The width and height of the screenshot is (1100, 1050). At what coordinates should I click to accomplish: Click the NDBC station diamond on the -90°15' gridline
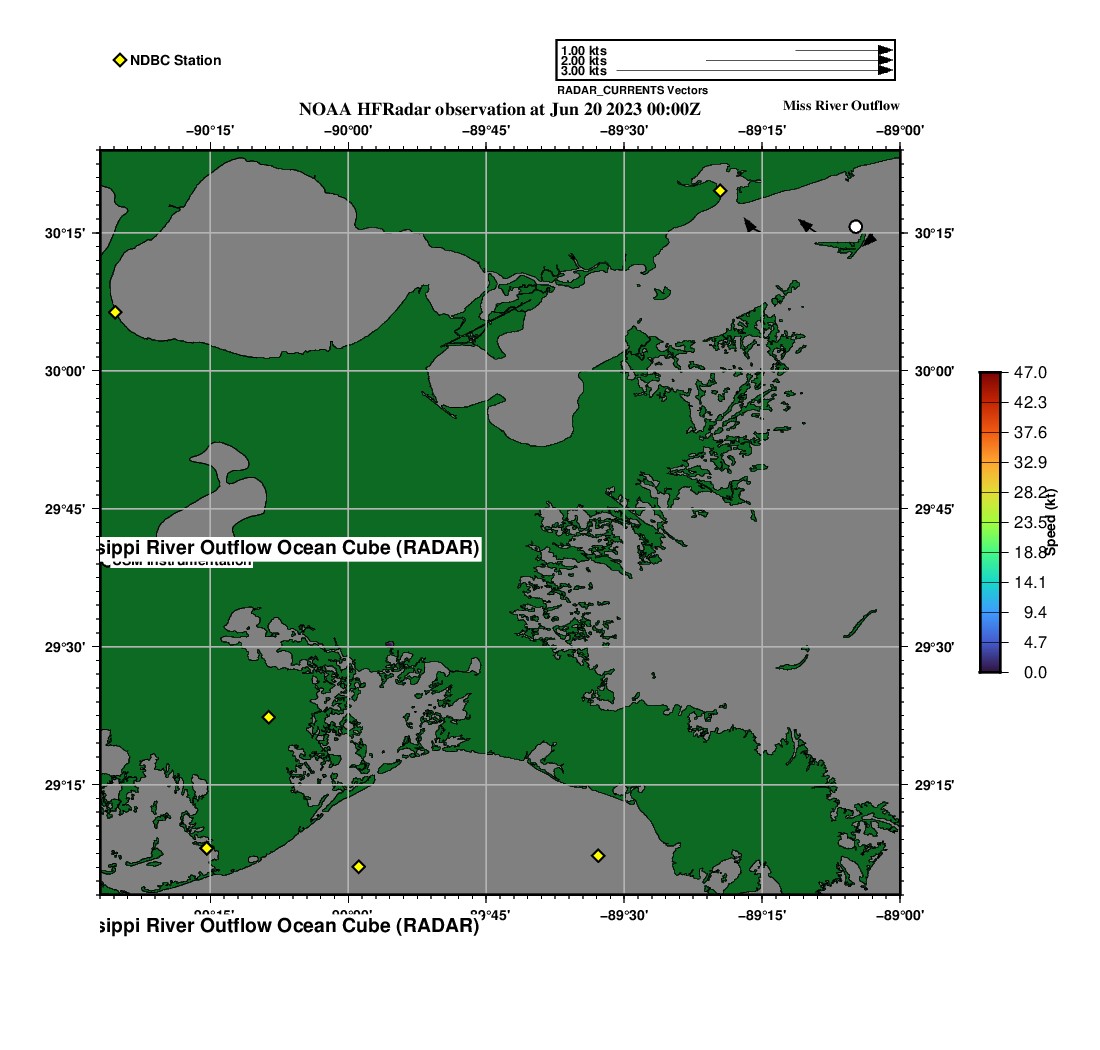207,848
